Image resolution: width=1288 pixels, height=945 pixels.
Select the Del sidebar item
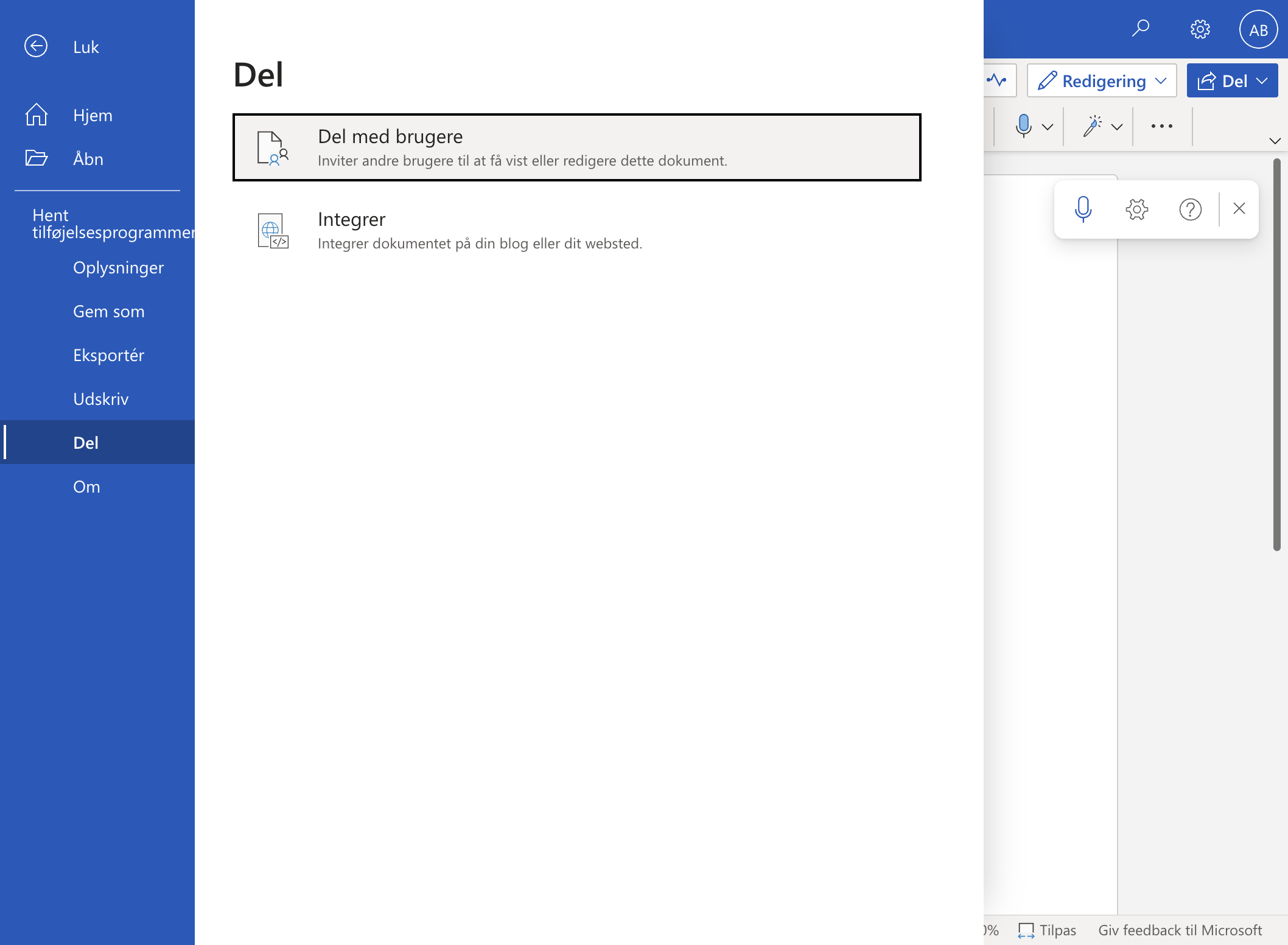point(97,443)
